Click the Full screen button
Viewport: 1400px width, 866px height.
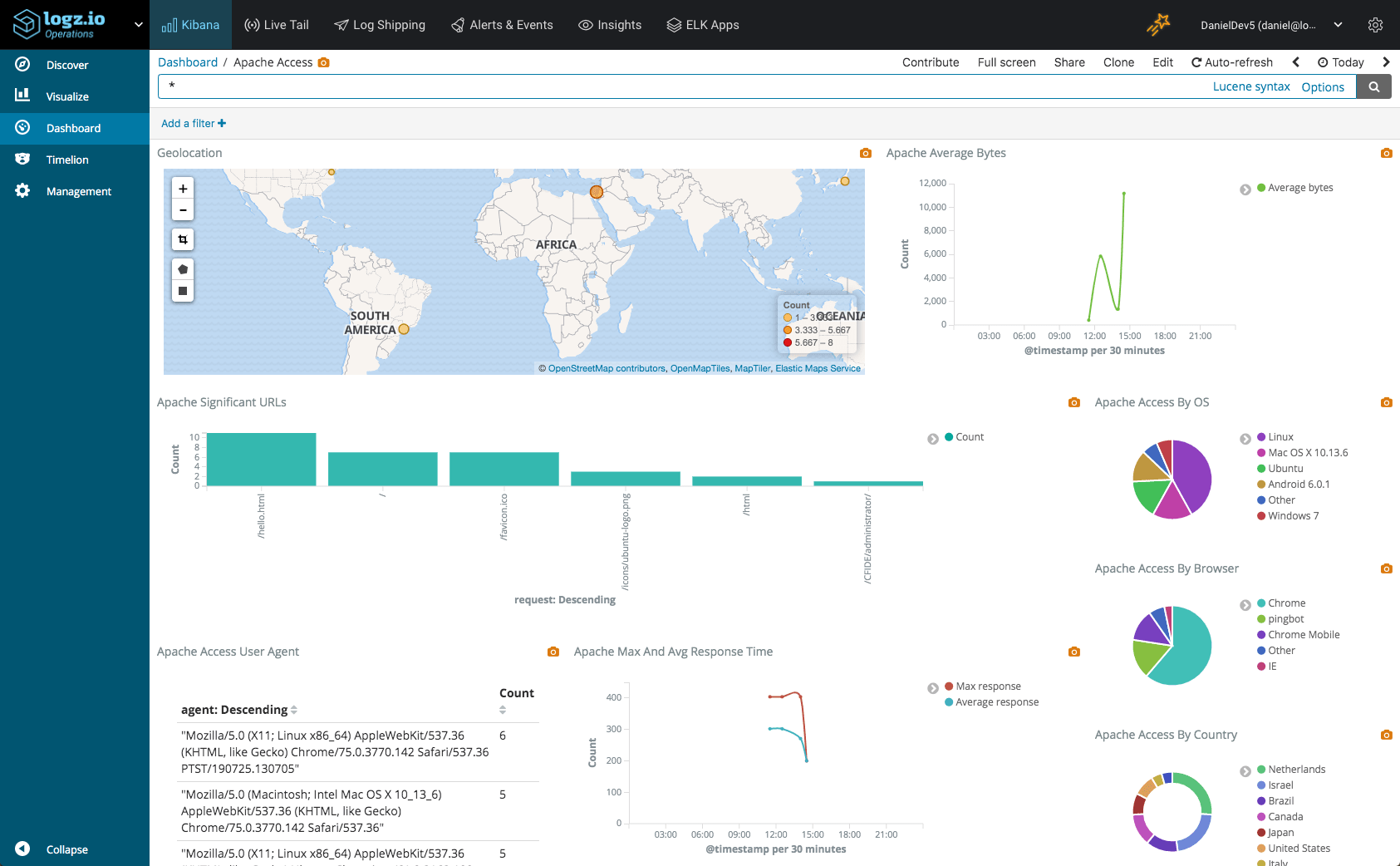tap(1006, 62)
